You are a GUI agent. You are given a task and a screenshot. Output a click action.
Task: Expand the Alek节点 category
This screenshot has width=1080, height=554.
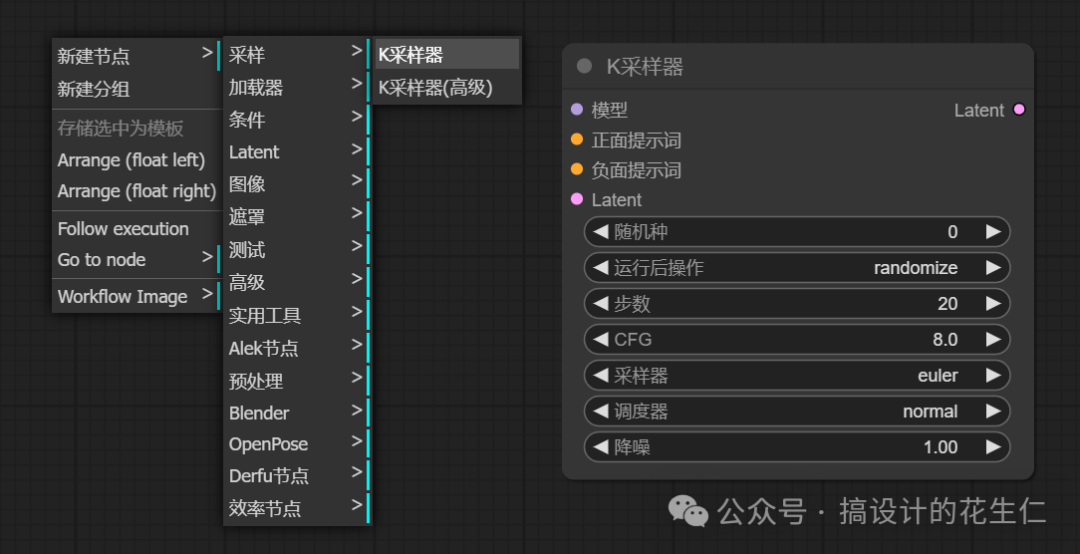coord(298,348)
